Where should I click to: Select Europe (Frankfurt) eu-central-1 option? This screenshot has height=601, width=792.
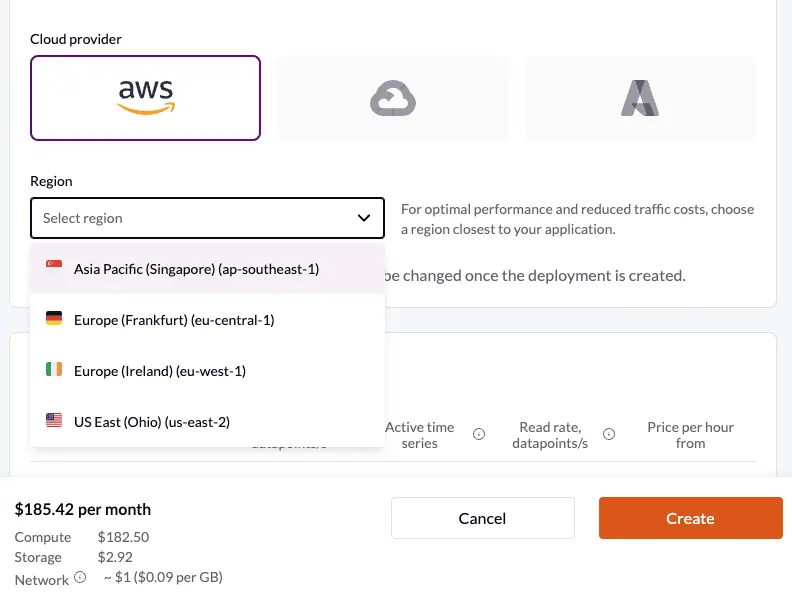pos(174,320)
